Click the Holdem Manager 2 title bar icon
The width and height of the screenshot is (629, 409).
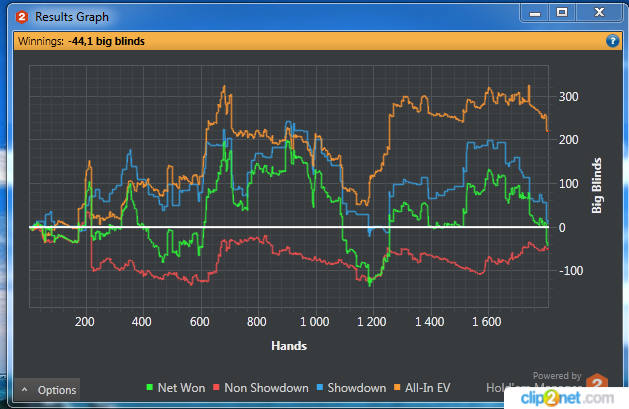[x=22, y=17]
